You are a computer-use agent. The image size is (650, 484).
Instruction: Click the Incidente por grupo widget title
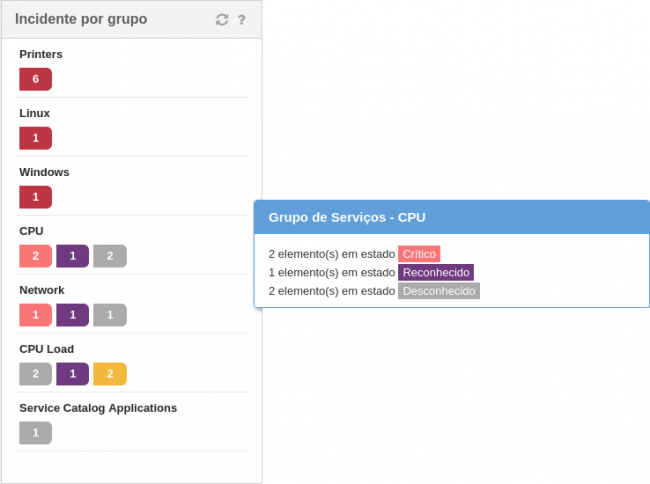pos(81,19)
